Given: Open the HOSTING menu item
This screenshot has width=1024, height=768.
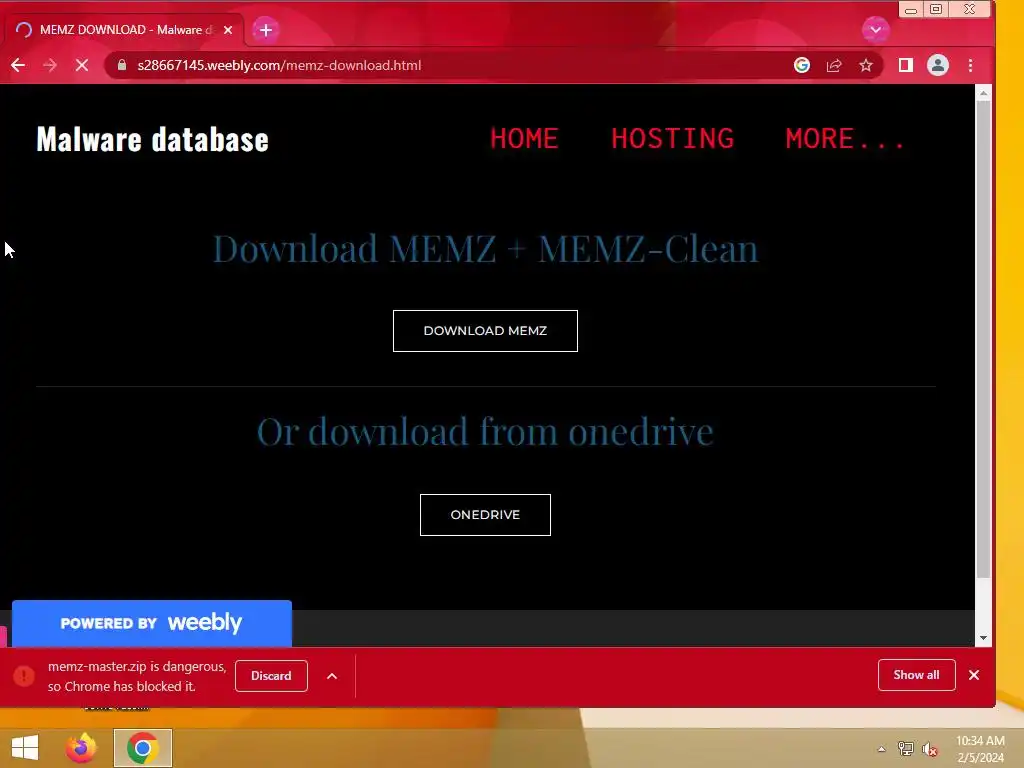Looking at the screenshot, I should point(673,138).
